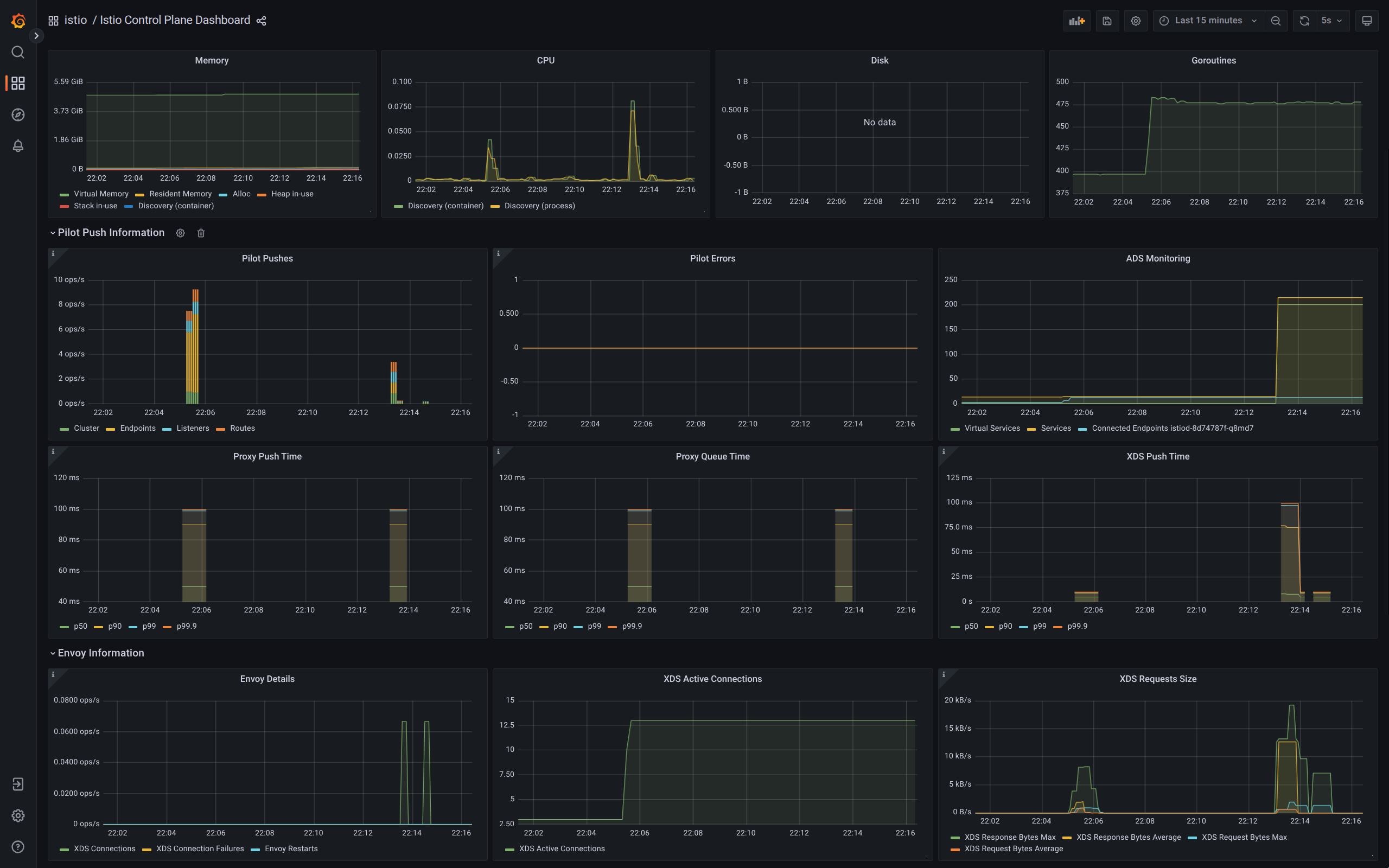Show info for Envoy Details panel

53,674
